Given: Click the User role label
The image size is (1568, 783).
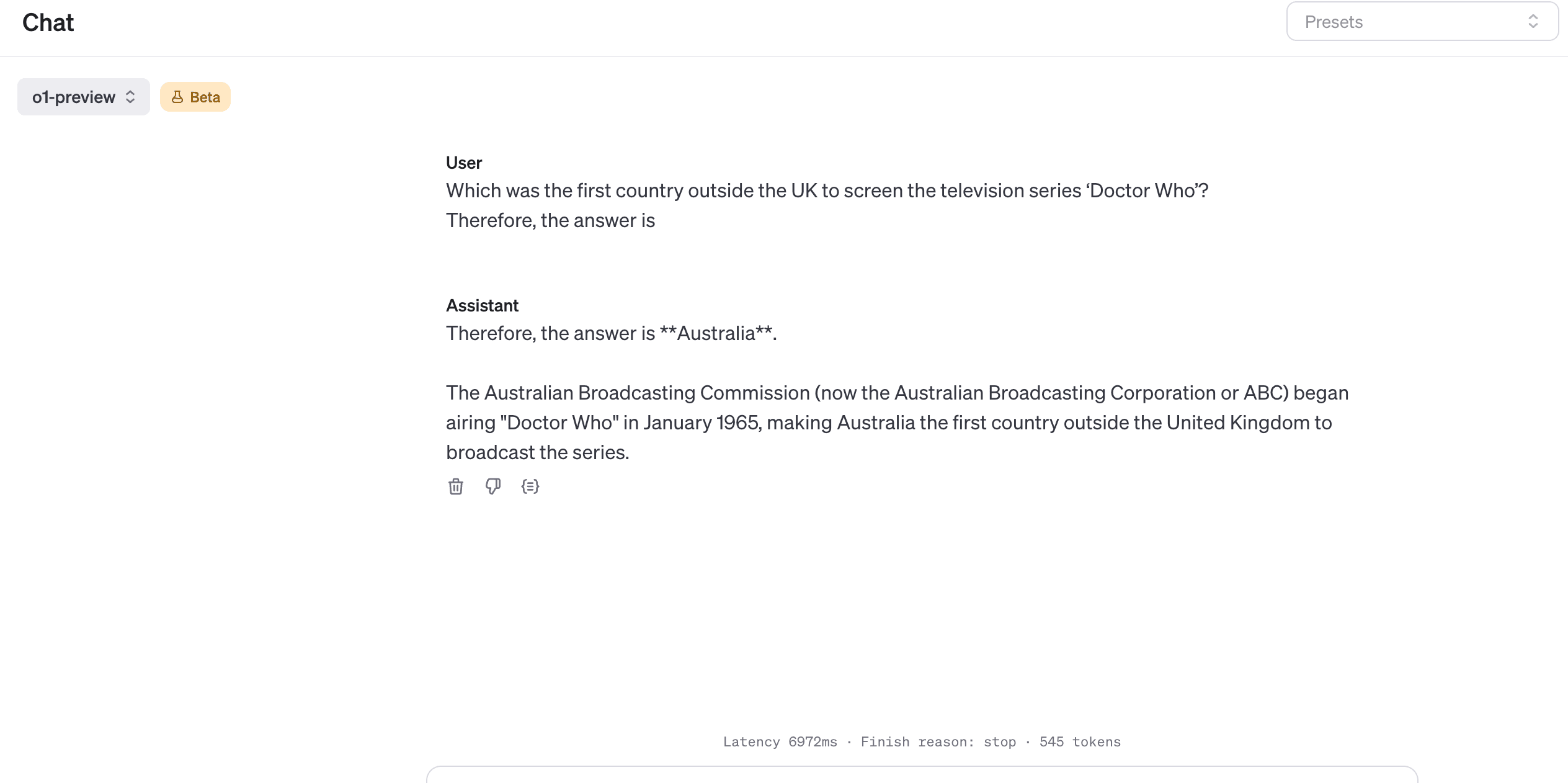Looking at the screenshot, I should point(464,163).
